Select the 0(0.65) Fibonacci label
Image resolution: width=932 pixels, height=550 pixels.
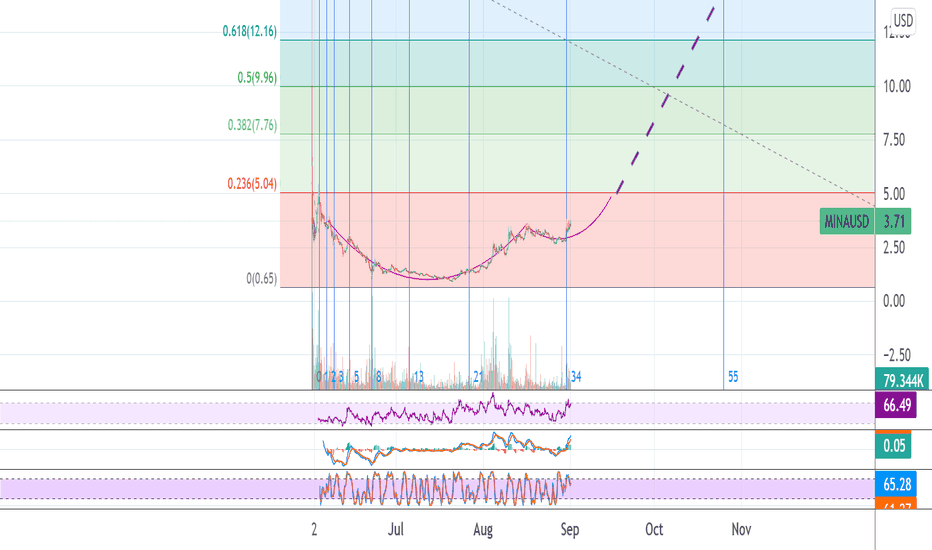(262, 278)
